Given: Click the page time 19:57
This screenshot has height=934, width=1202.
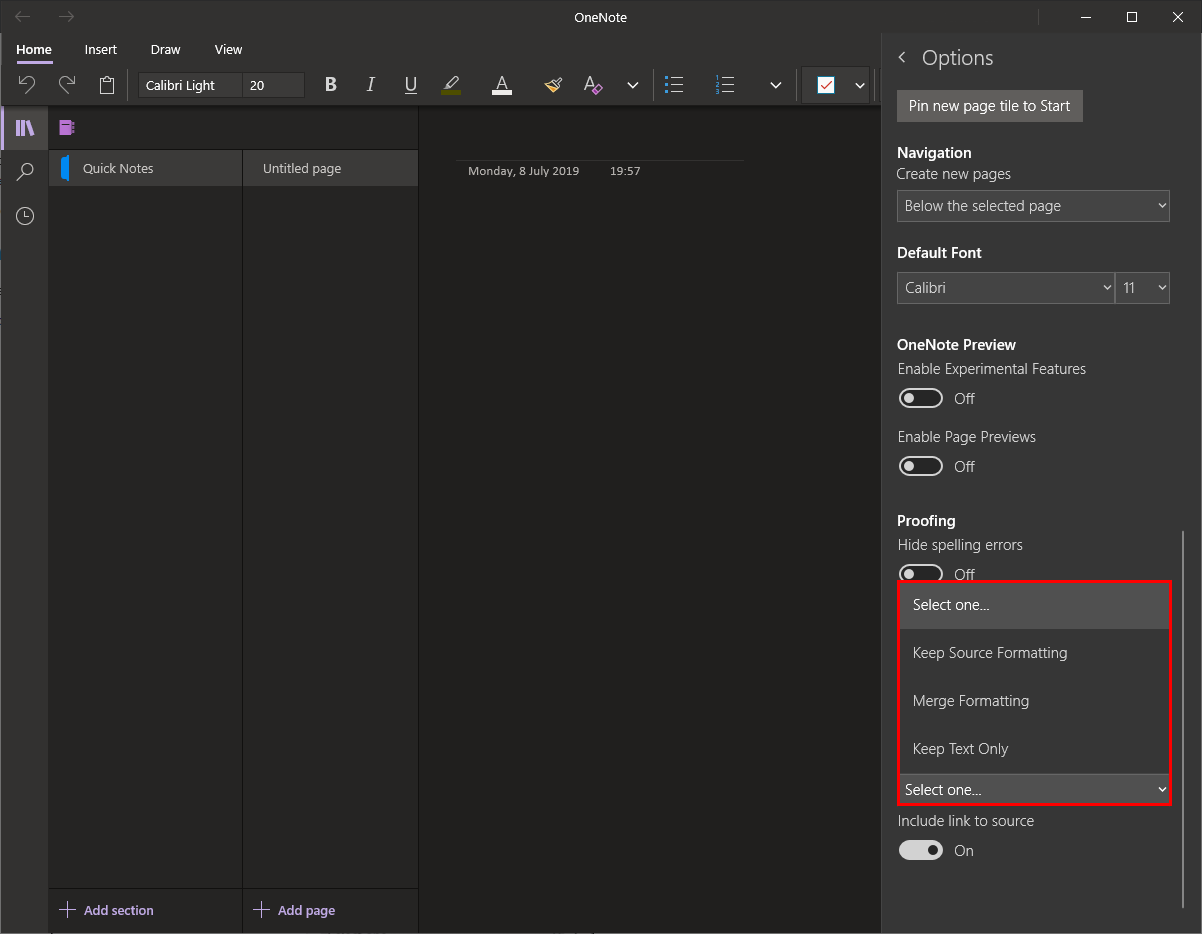Looking at the screenshot, I should click(x=625, y=171).
